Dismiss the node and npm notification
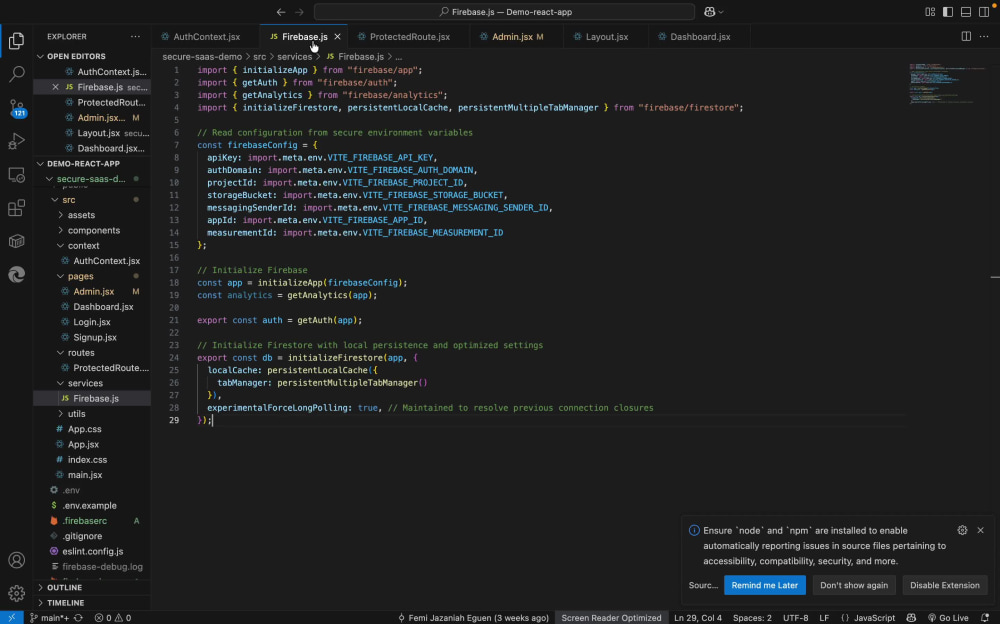This screenshot has width=1000, height=624. 980,530
